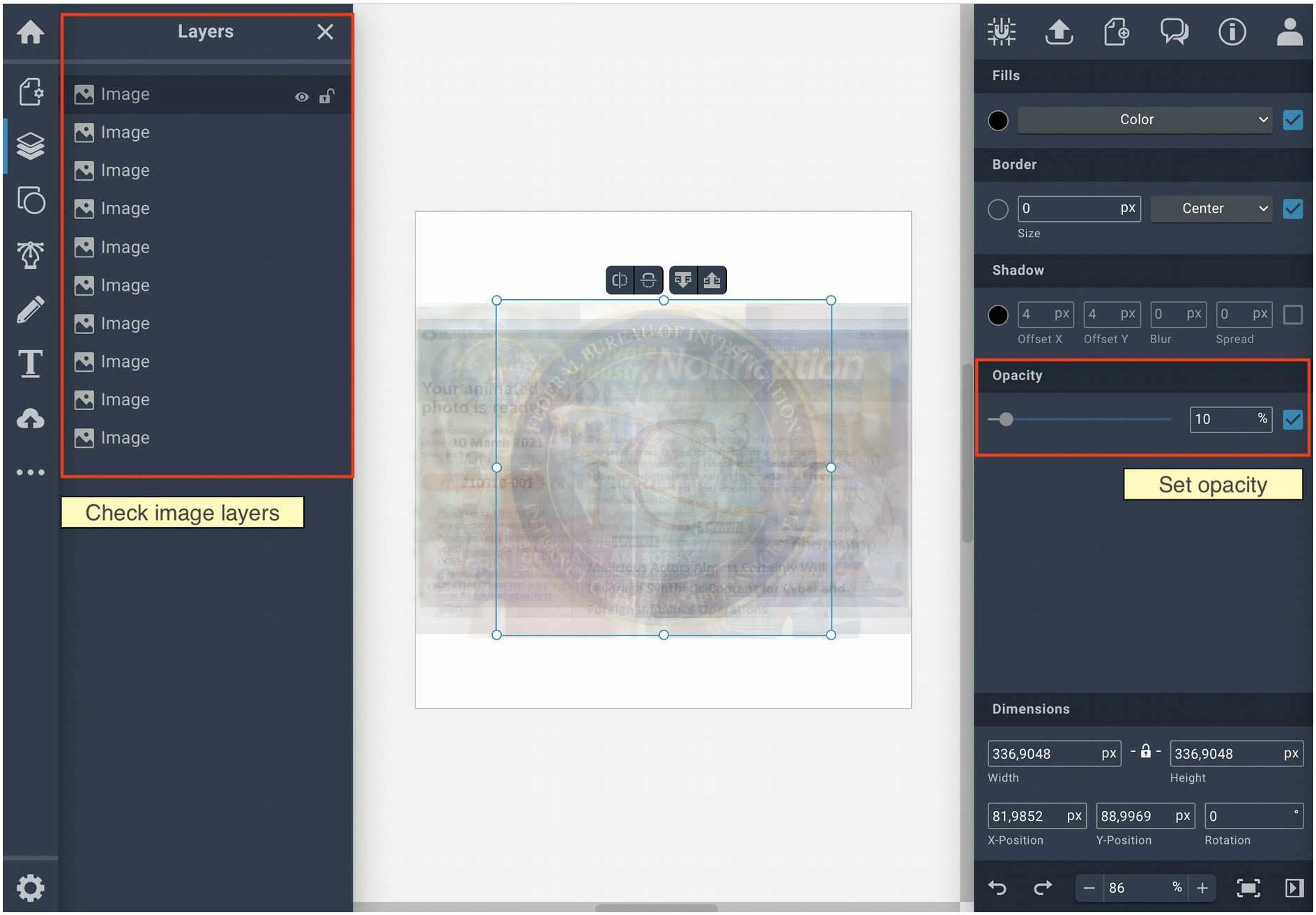This screenshot has width=1316, height=915.
Task: Click the X-Position field
Action: 1036,816
